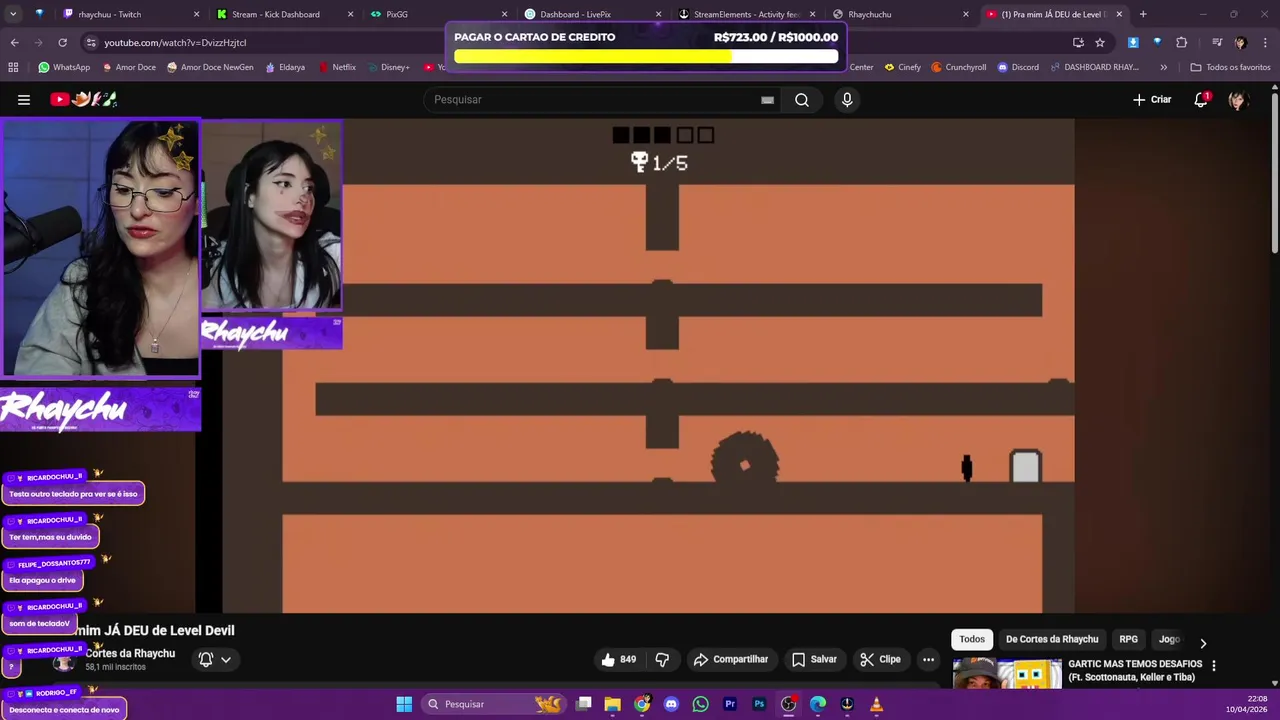
Task: Open the YouTube hamburger guide menu
Action: point(24,100)
